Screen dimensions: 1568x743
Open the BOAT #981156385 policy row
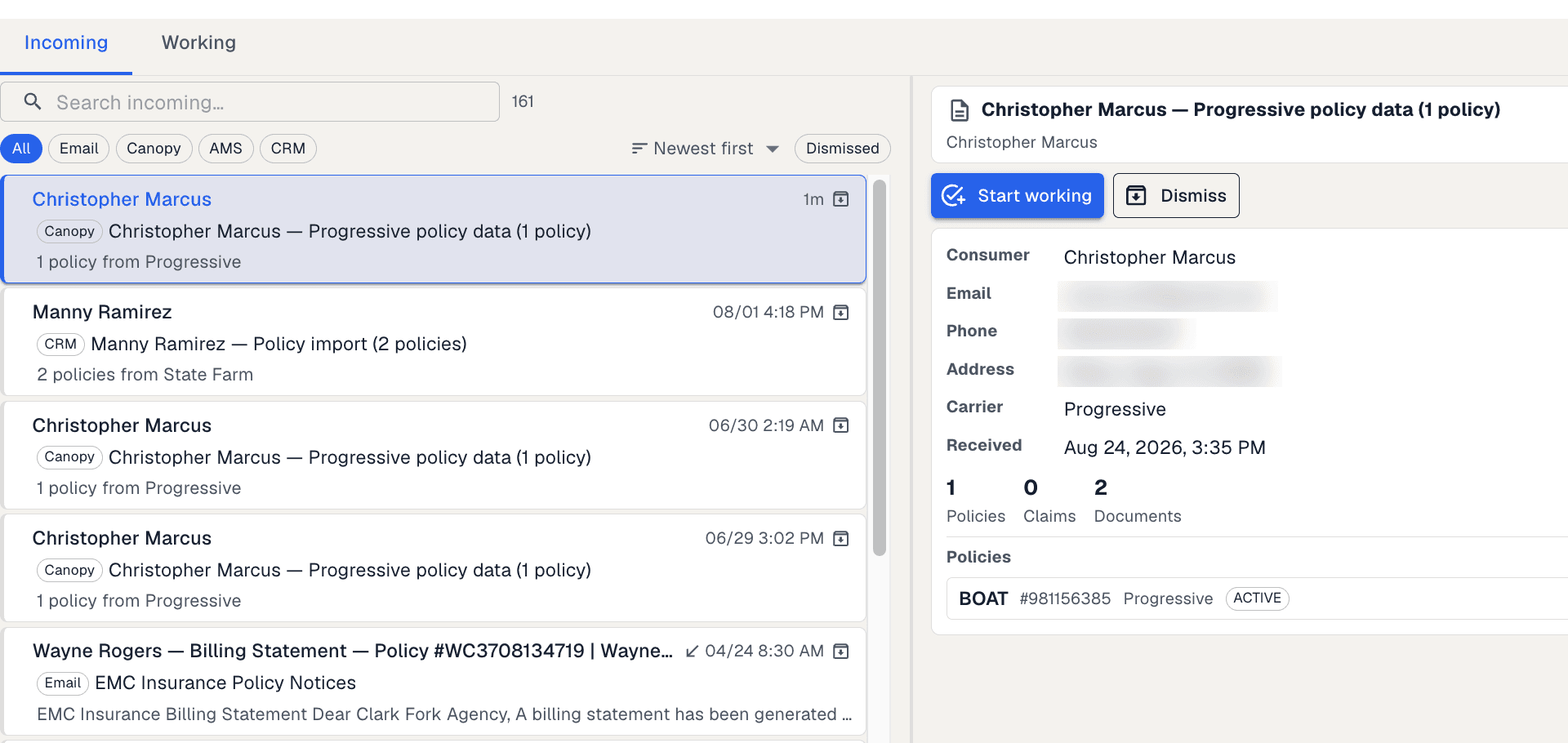click(x=1258, y=598)
